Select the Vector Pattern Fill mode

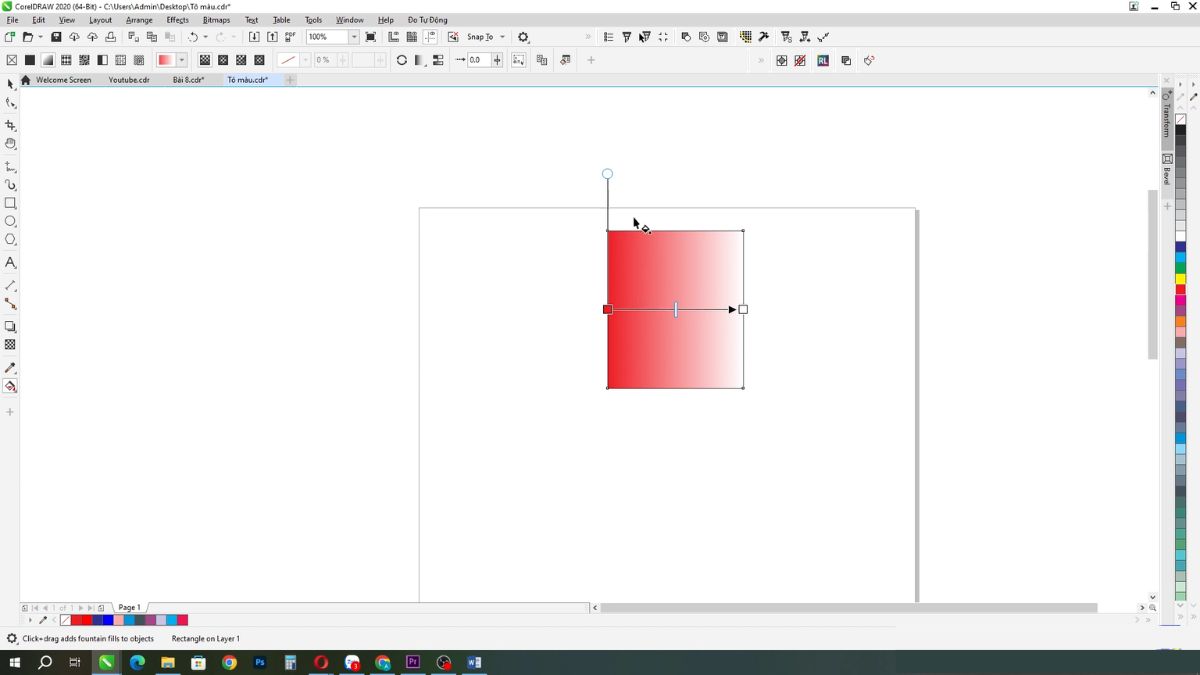tap(66, 60)
